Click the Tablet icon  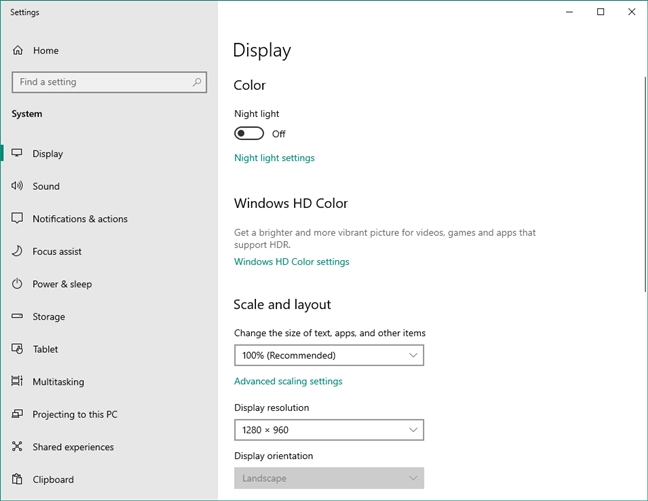tap(17, 349)
